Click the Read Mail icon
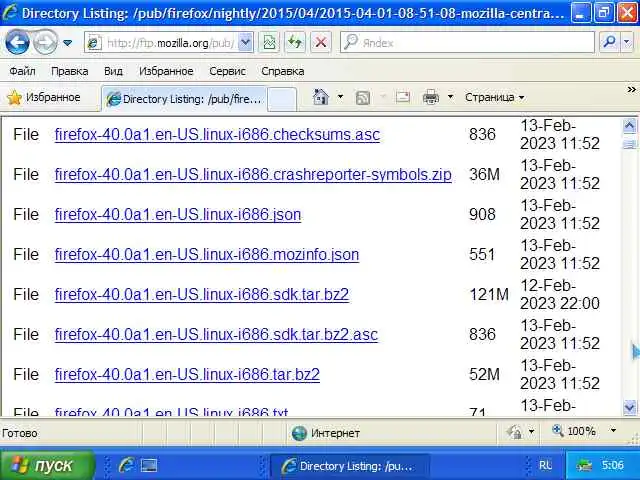Viewport: 640px width, 480px height. [x=402, y=97]
